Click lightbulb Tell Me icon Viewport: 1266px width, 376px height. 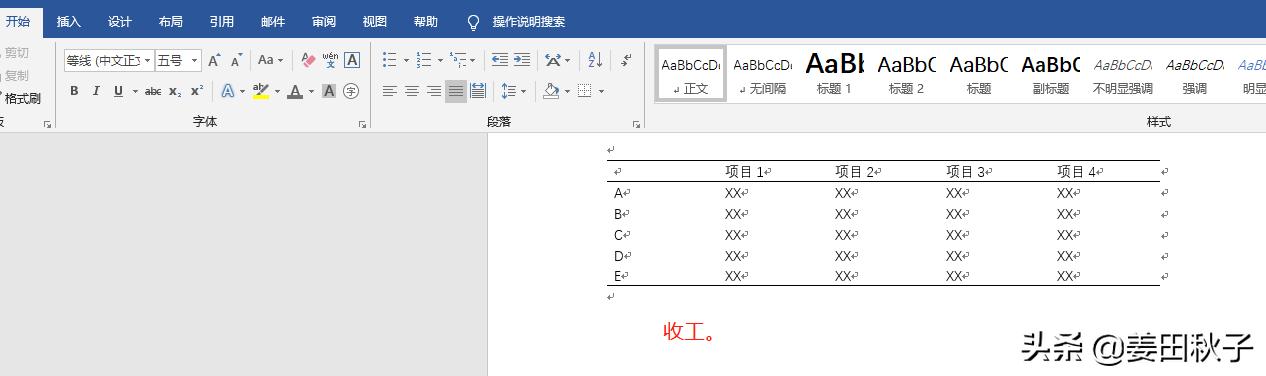coord(473,22)
